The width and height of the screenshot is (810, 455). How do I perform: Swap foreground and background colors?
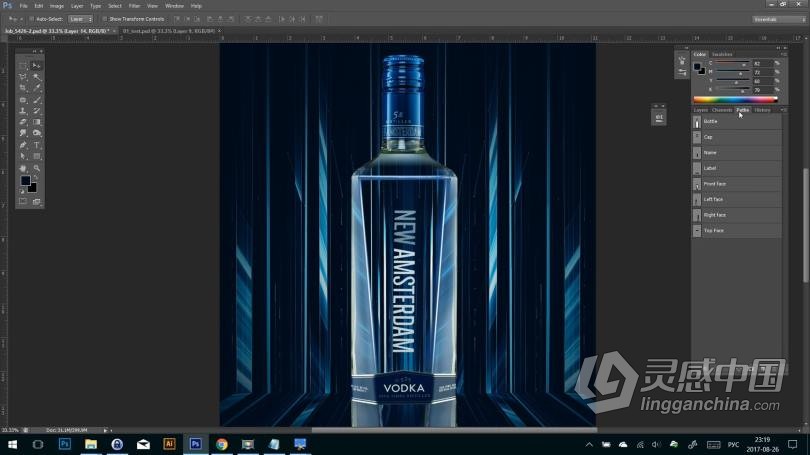[36, 177]
